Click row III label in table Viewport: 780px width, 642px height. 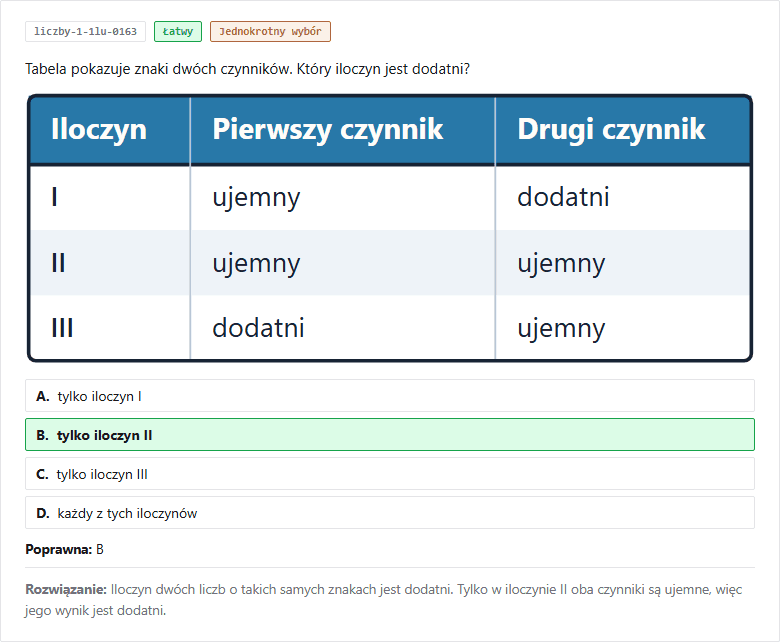(62, 328)
